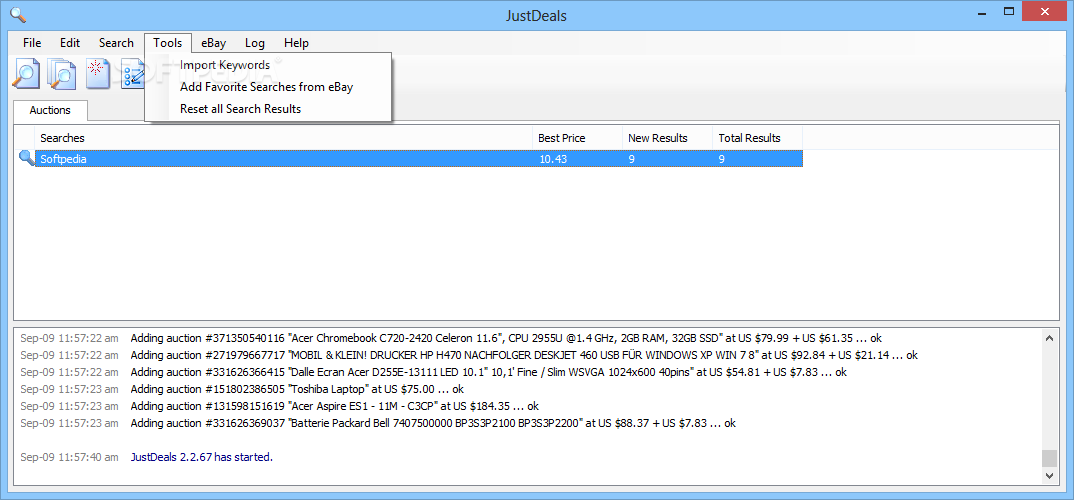Image resolution: width=1074 pixels, height=500 pixels.
Task: Click the single-page search toolbar icon
Action: [x=25, y=74]
